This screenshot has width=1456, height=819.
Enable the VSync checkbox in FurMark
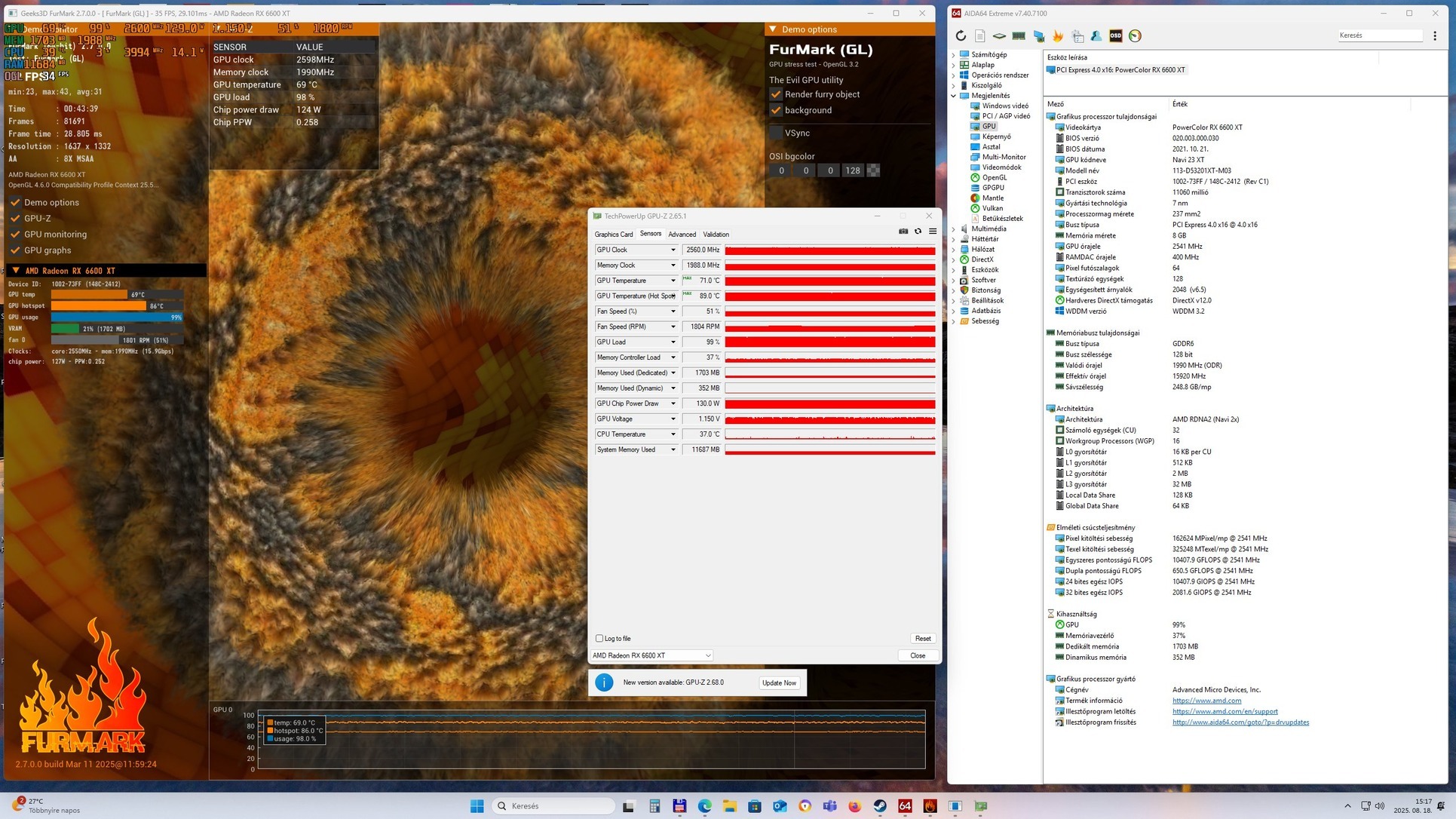776,133
